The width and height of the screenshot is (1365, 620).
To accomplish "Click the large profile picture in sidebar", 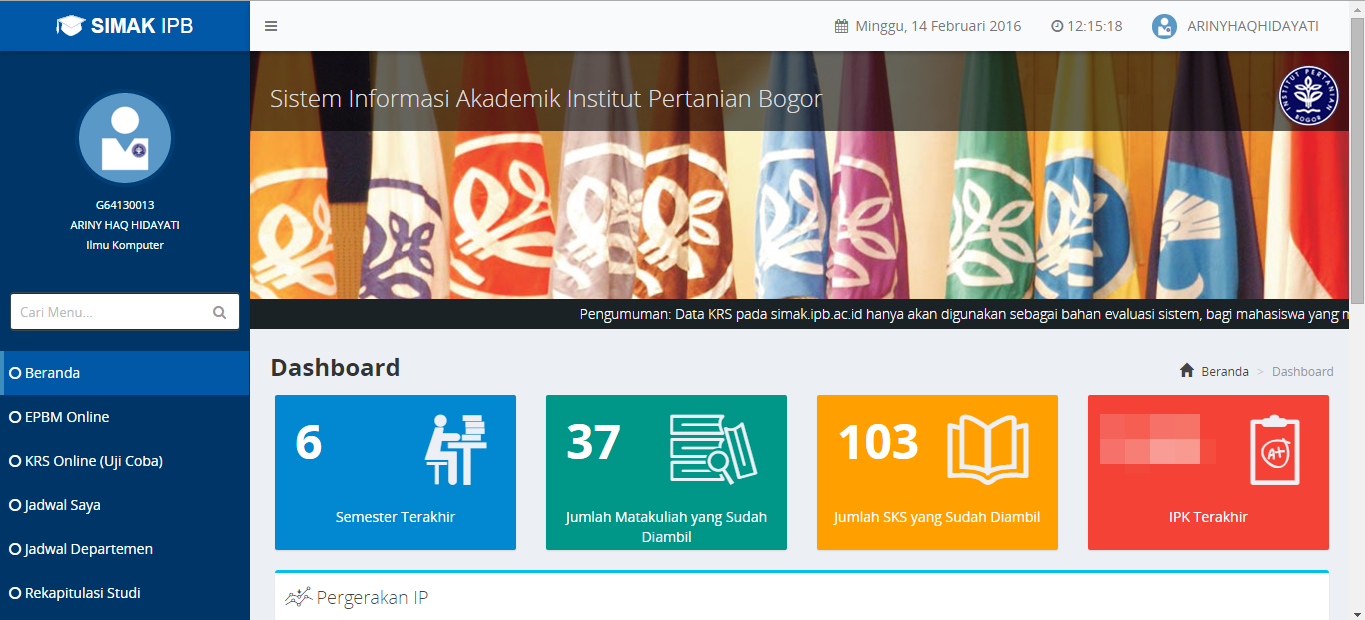I will pos(125,139).
